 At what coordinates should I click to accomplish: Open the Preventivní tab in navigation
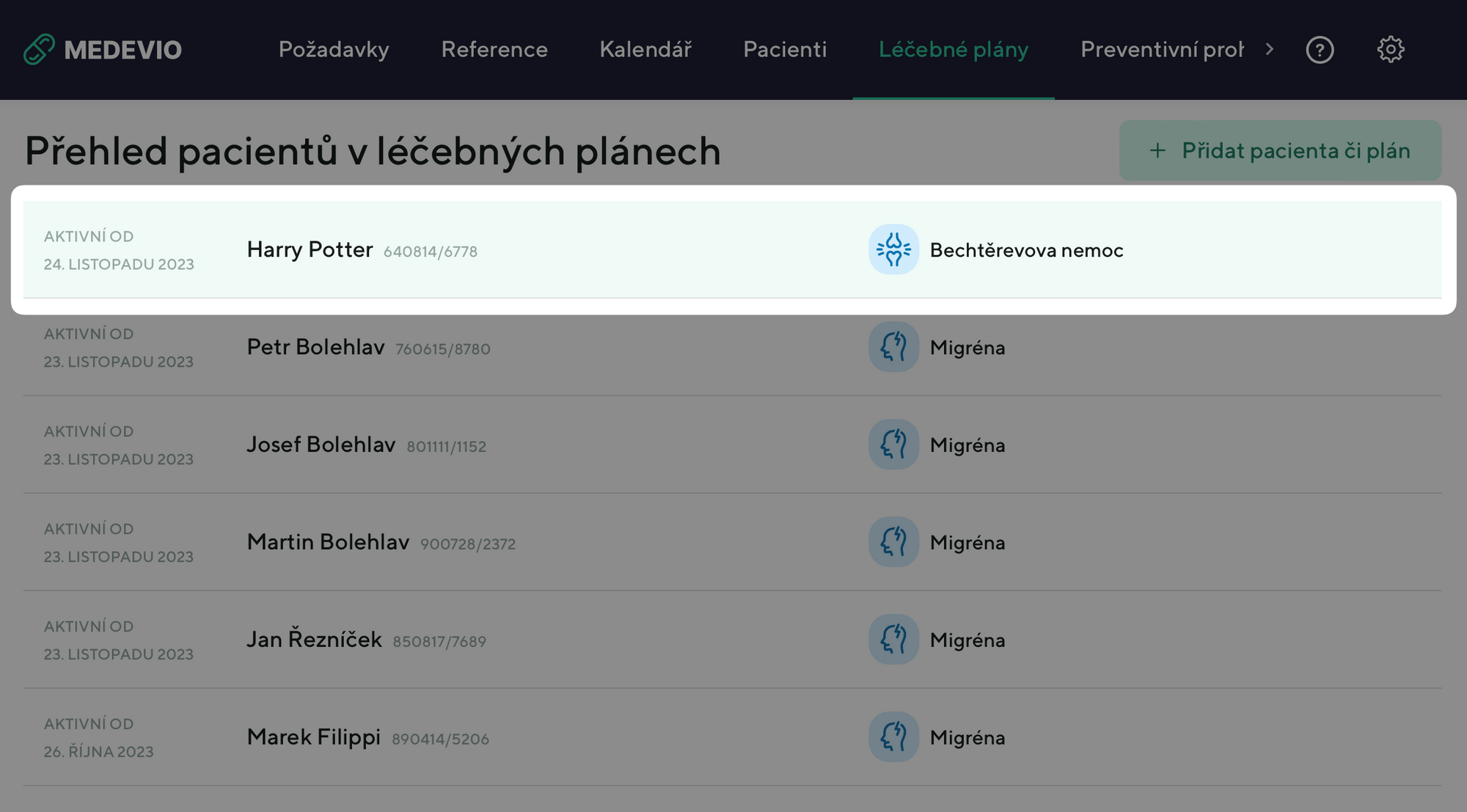[1162, 49]
